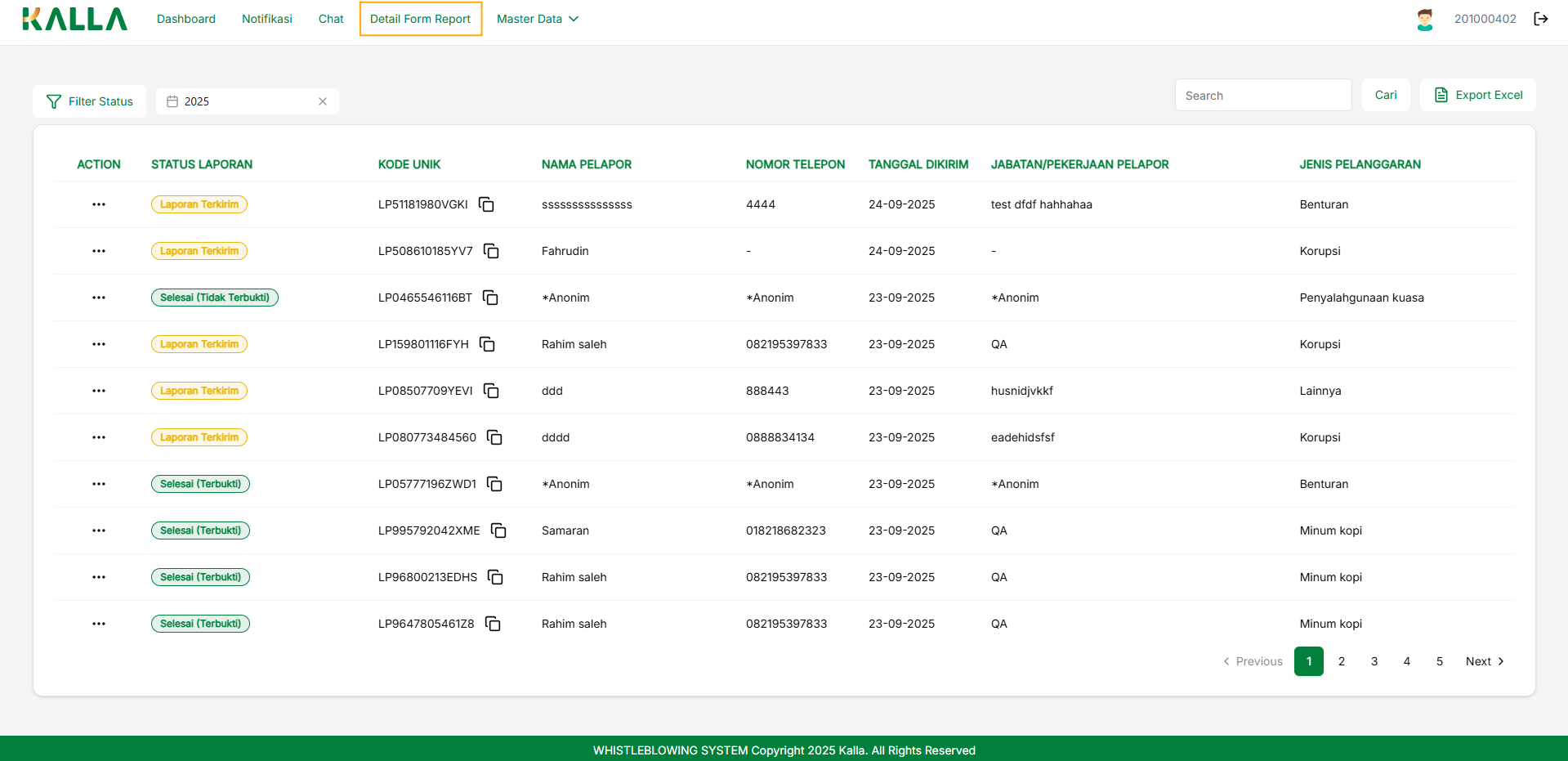The image size is (1568, 761).
Task: Export the reports to Excel
Action: pos(1478,95)
